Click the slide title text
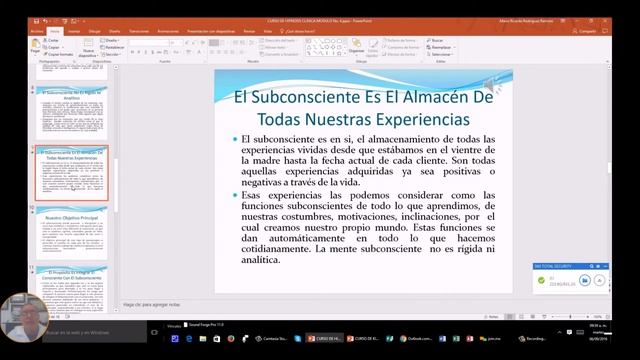 [363, 108]
